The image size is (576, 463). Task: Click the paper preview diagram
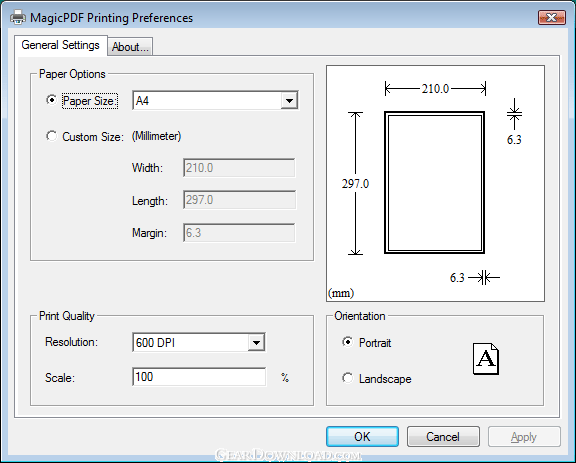(x=435, y=183)
